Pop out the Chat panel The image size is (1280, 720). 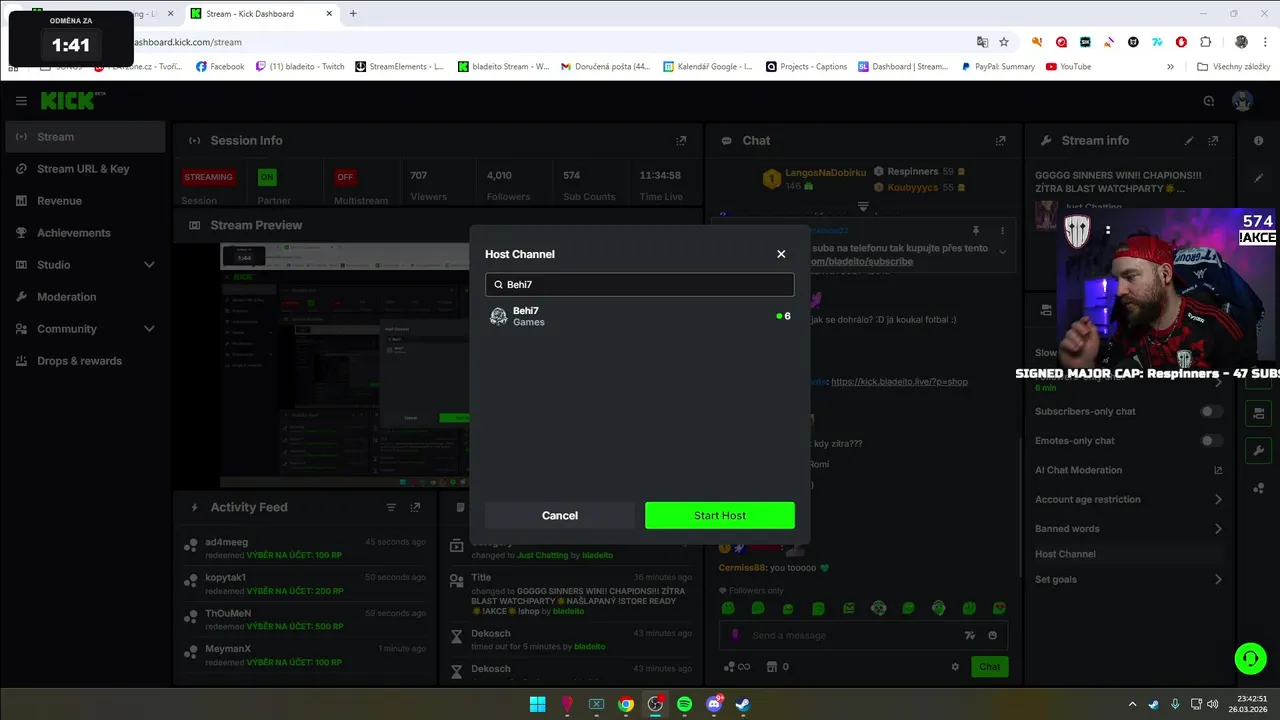coord(1000,141)
